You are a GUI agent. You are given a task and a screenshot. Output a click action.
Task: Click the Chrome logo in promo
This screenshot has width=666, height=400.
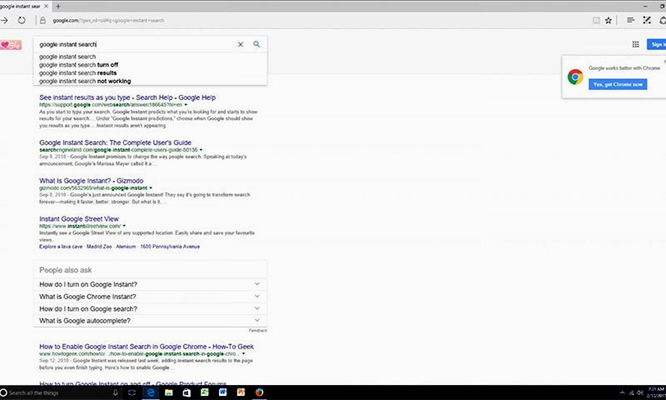click(x=575, y=77)
